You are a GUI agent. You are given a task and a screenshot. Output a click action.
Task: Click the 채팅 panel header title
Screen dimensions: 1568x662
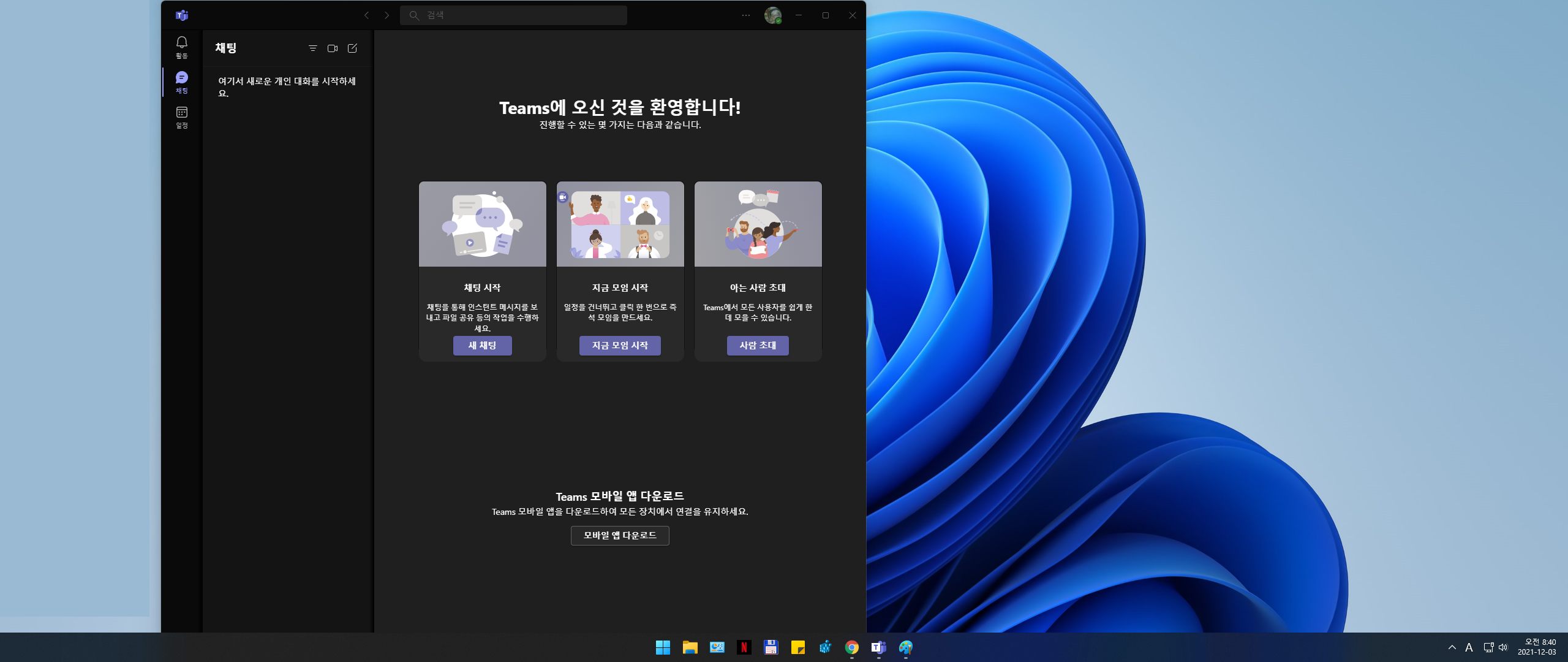(x=226, y=48)
